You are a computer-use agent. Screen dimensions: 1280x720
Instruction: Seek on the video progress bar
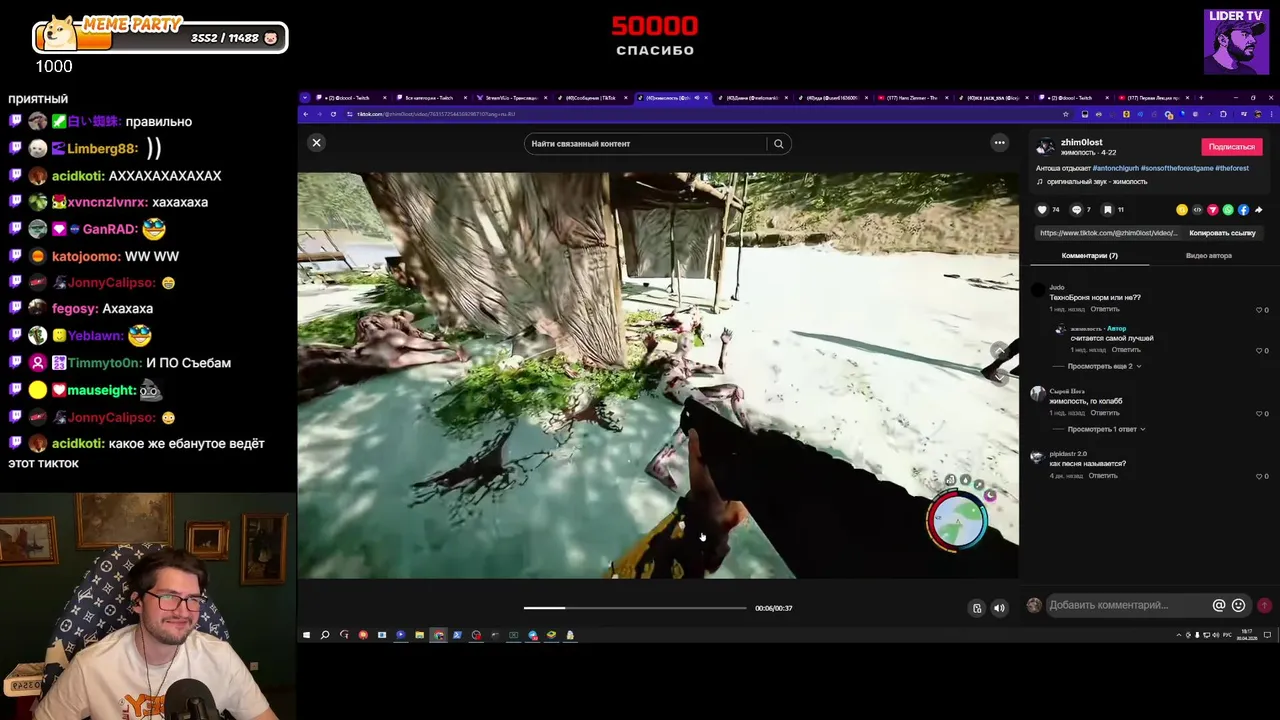[635, 608]
